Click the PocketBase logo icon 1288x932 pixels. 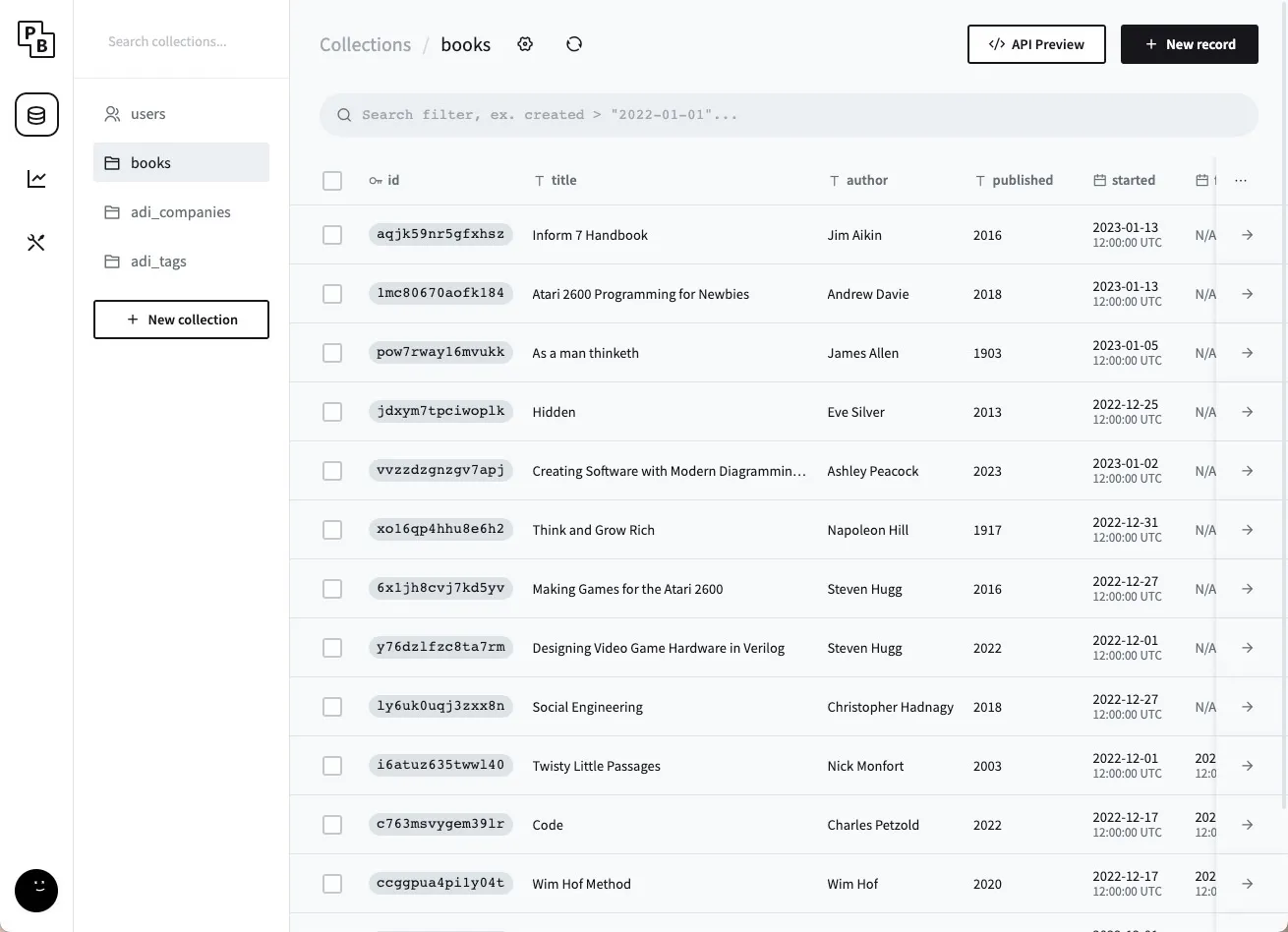click(x=36, y=39)
